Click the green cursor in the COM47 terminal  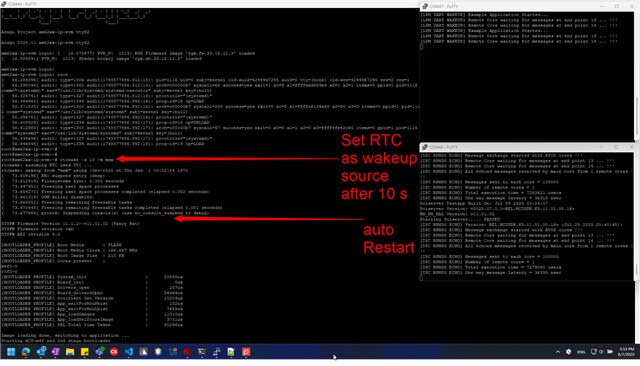point(422,47)
